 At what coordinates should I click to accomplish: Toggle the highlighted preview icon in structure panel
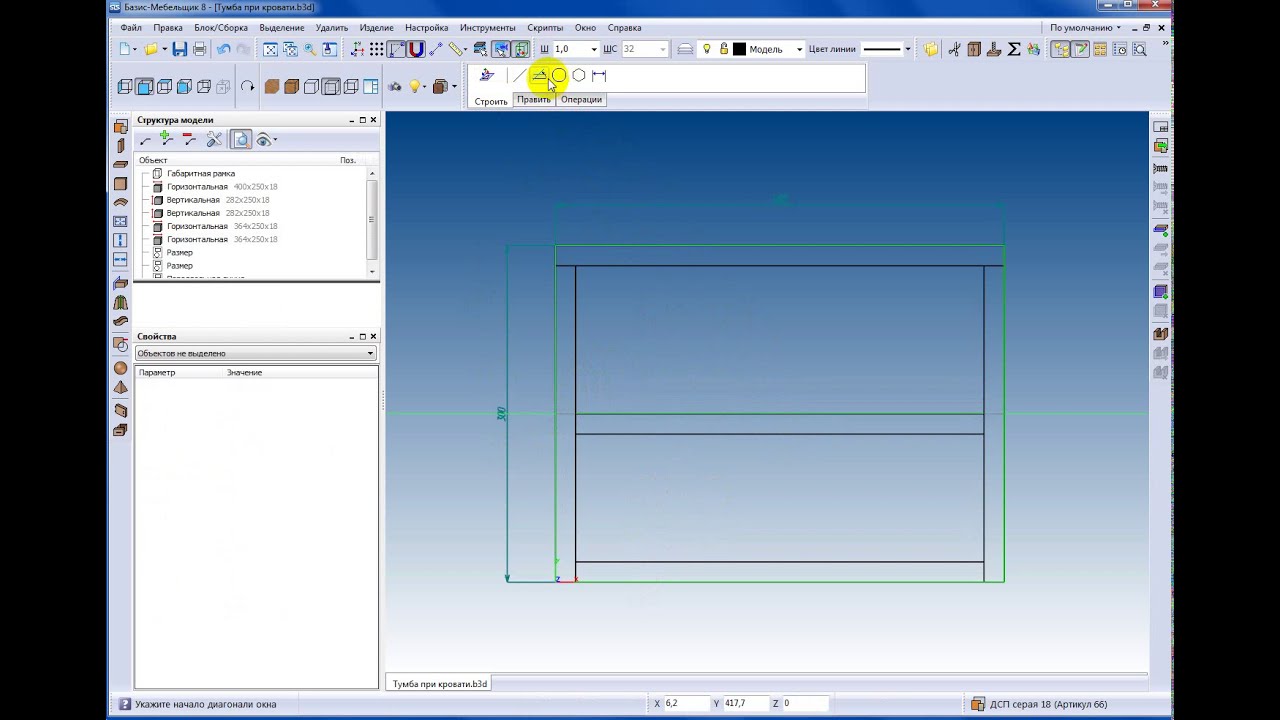click(x=241, y=140)
